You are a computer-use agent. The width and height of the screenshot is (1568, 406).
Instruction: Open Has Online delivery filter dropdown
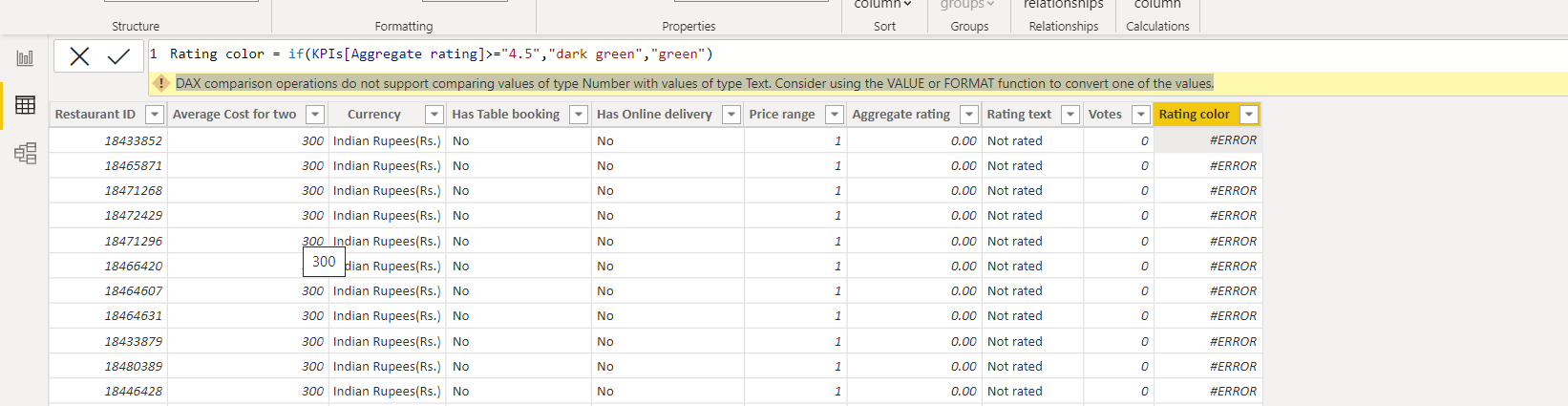click(731, 115)
